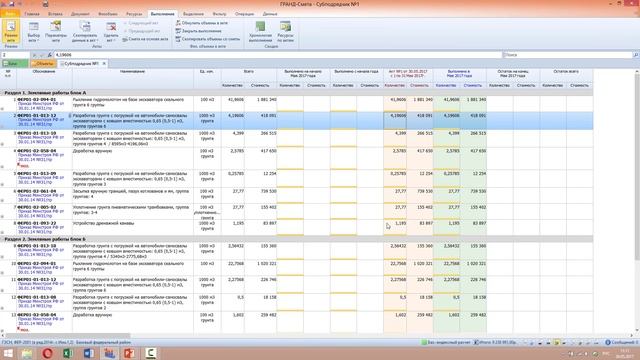The height and width of the screenshot is (360, 640).
Task: Open Excel from the taskbar
Action: [x=68, y=353]
